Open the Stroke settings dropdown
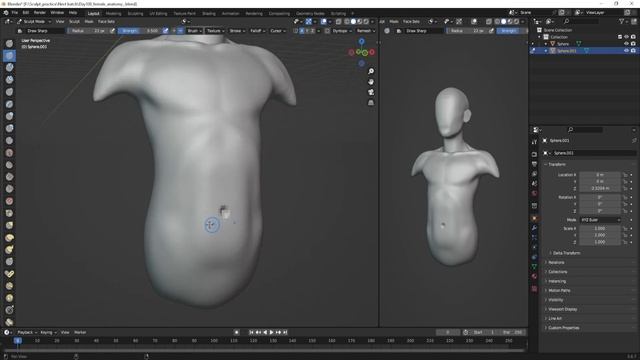The height and width of the screenshot is (360, 640). coord(237,31)
